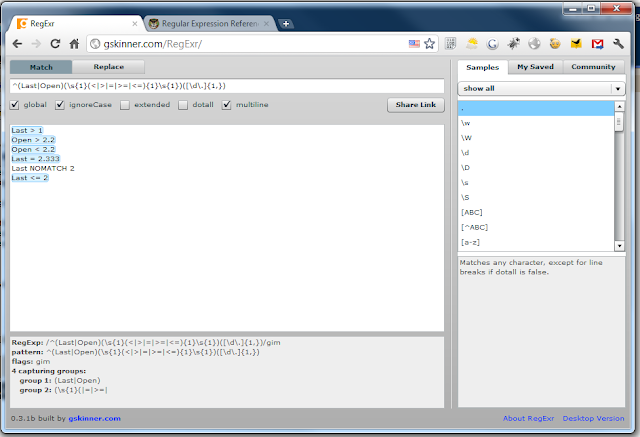640x437 pixels.
Task: Click the gray globe extension icon
Action: tap(534, 44)
